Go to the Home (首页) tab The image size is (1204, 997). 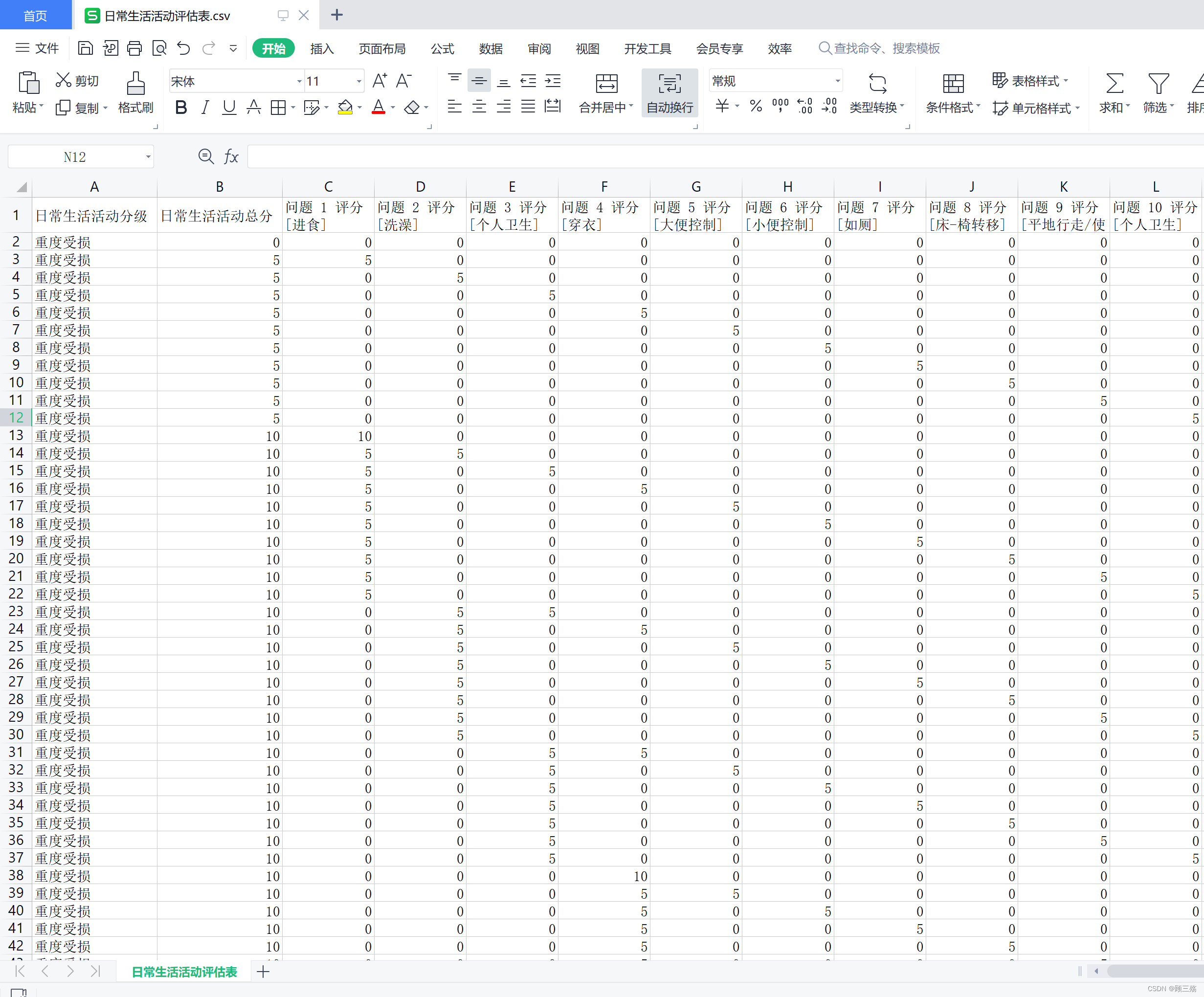[x=36, y=15]
